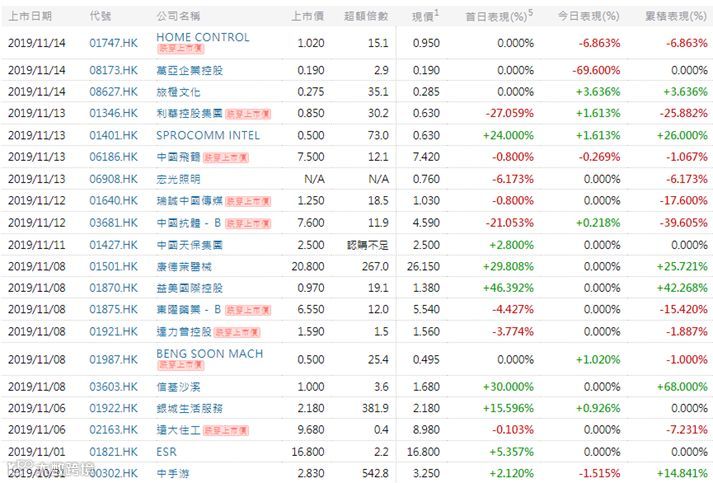Open the 銀城生活服務 company link
713x483 pixels.
(190, 408)
